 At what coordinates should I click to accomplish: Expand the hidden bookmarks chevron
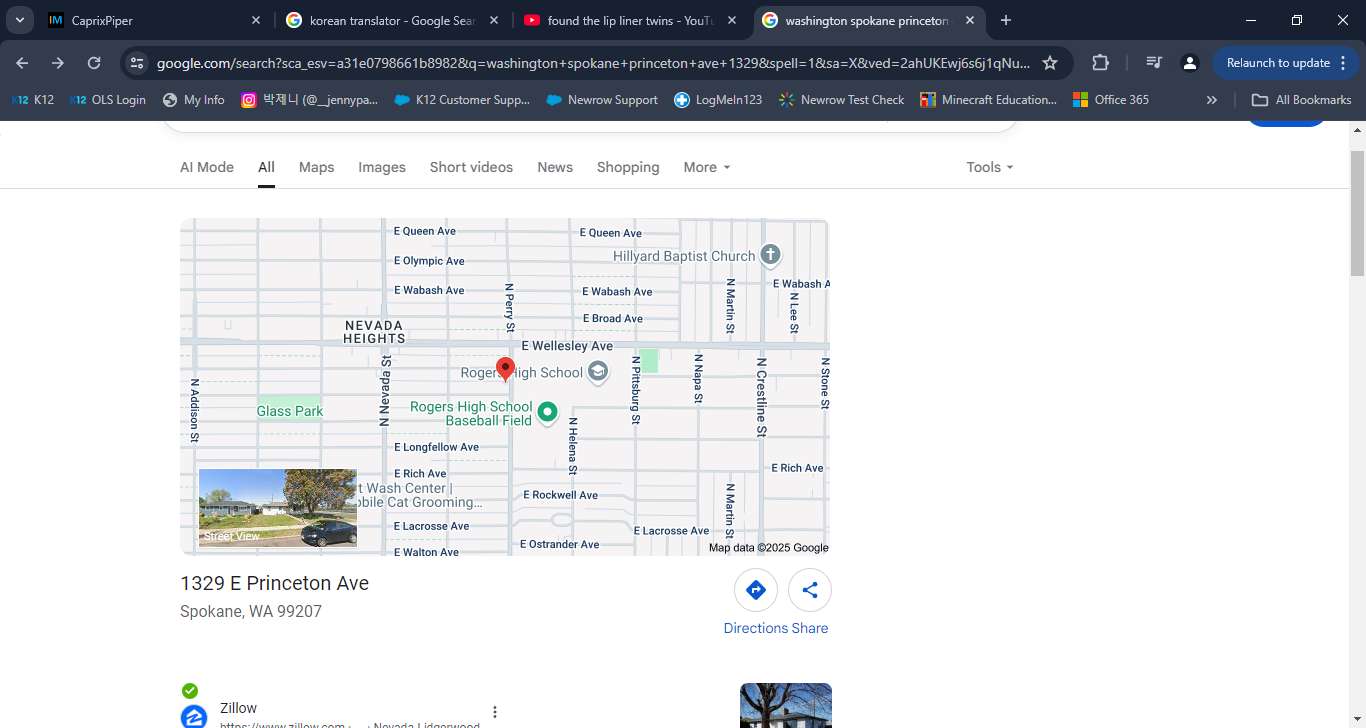pyautogui.click(x=1212, y=100)
